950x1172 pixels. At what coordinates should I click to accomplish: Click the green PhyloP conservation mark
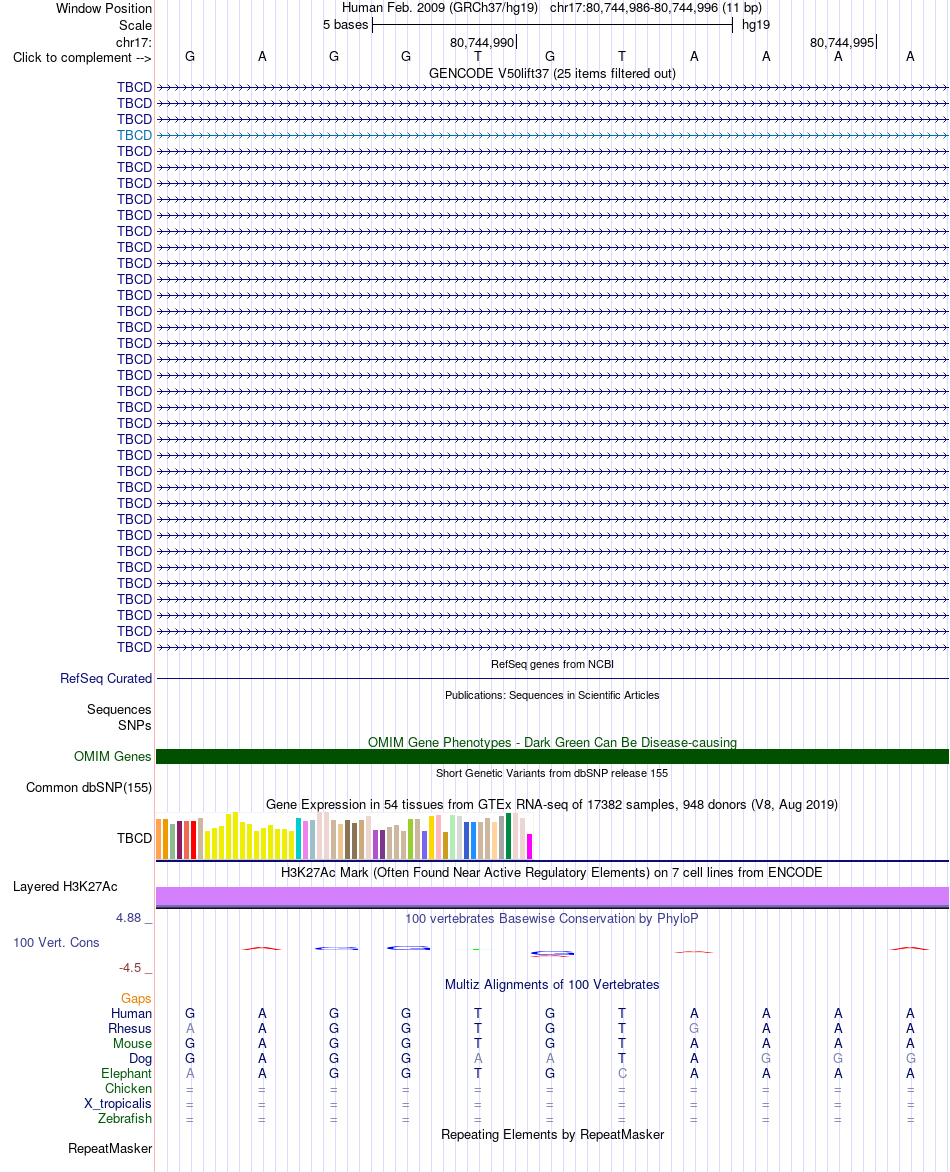pos(478,949)
